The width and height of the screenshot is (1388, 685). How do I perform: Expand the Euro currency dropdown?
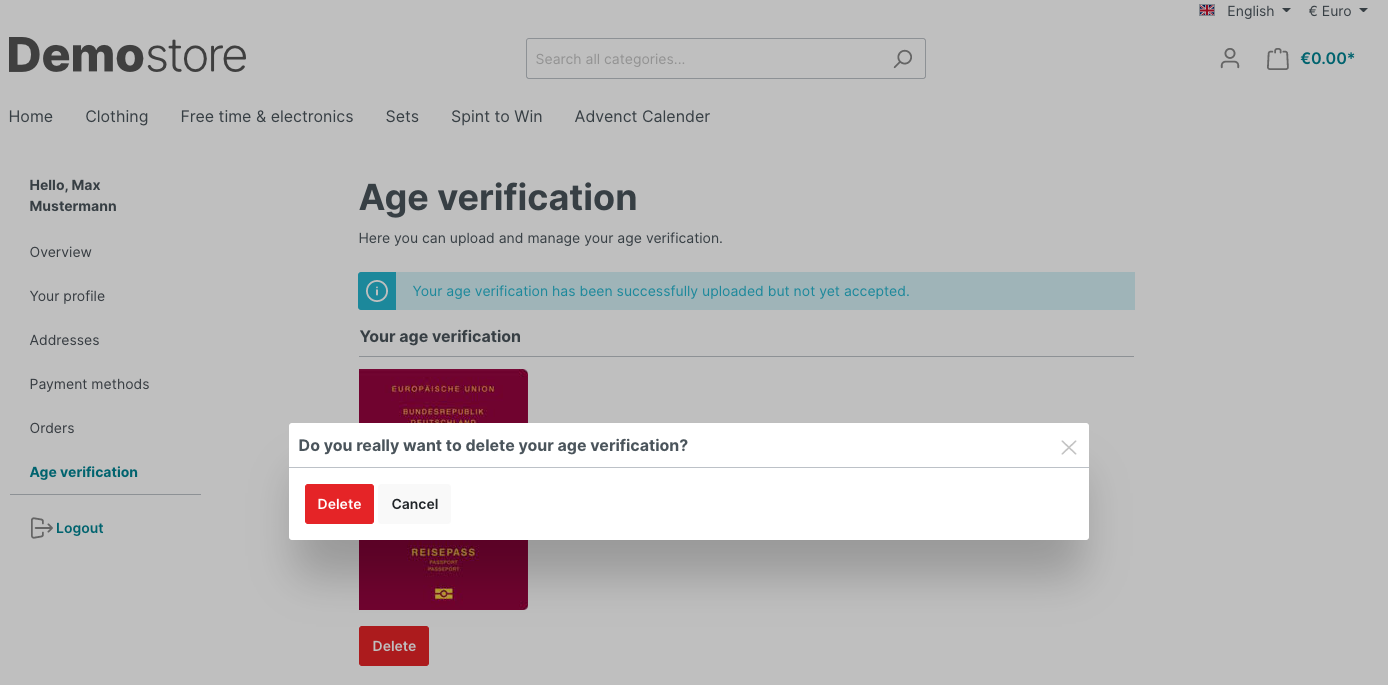(1337, 11)
